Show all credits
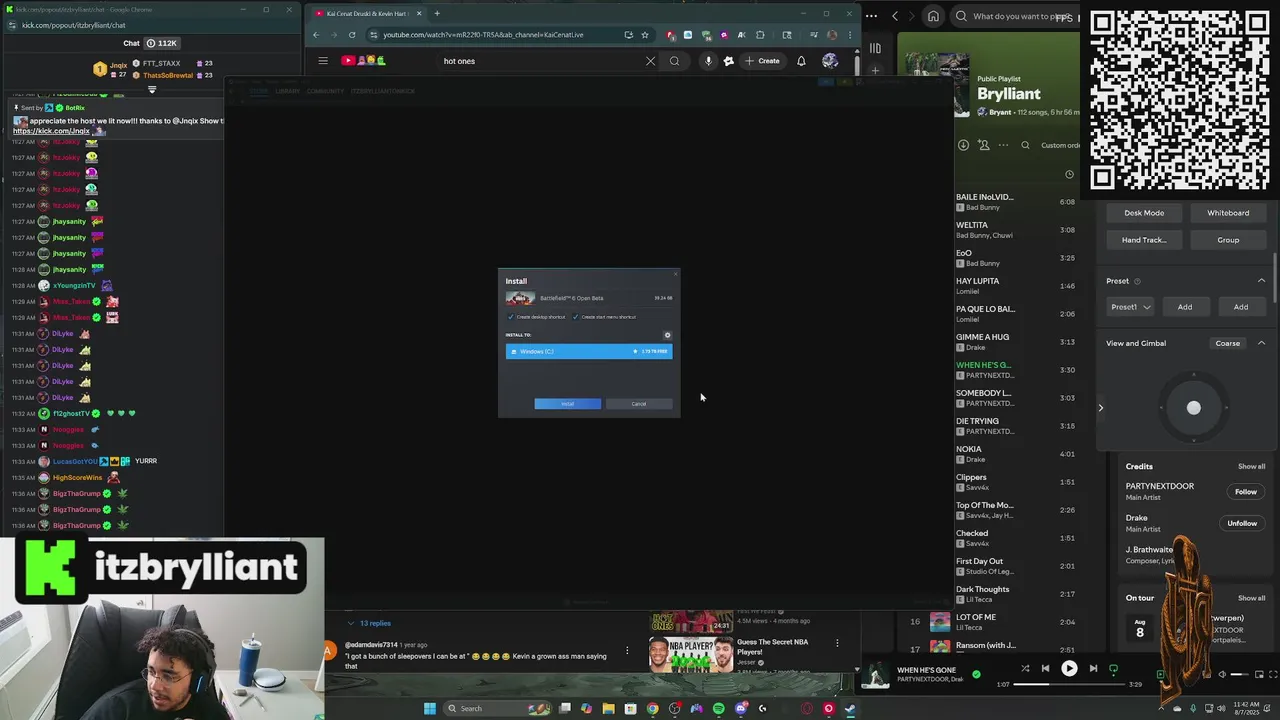Screen dimensions: 1280x720 tap(1251, 466)
